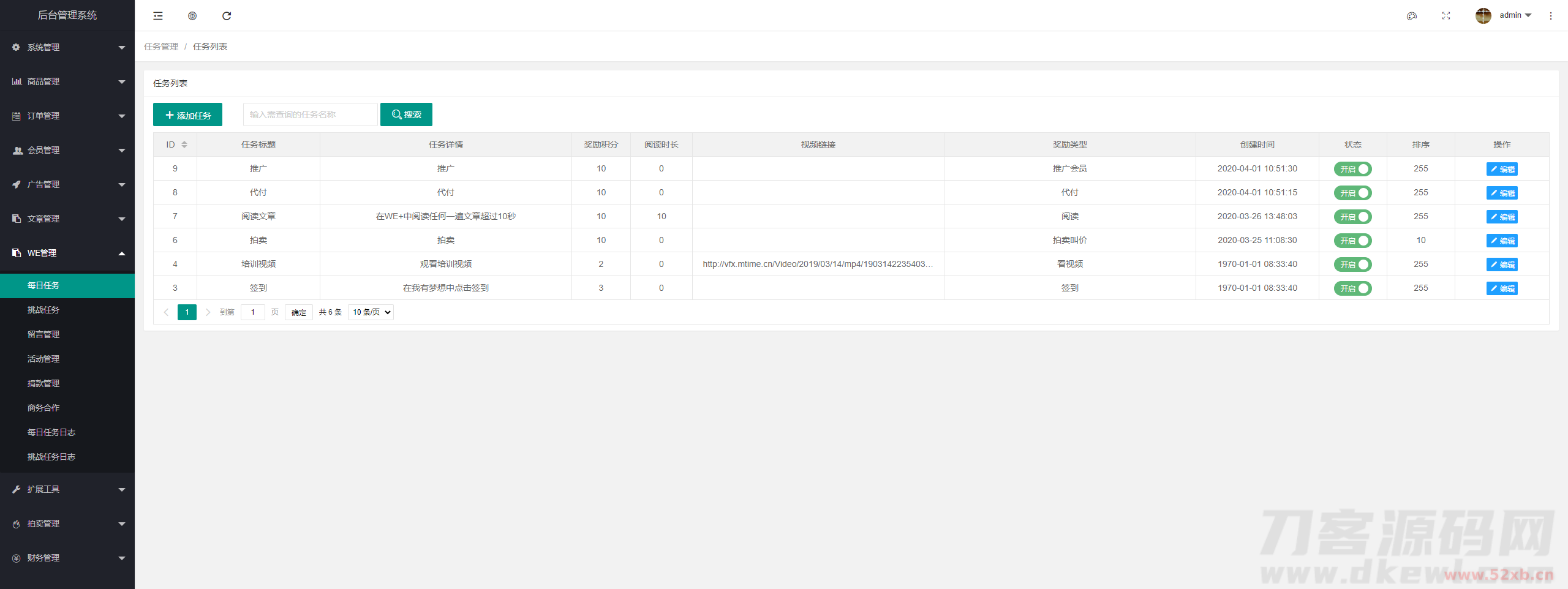Expand the 系统管理 sidebar menu

tap(67, 47)
